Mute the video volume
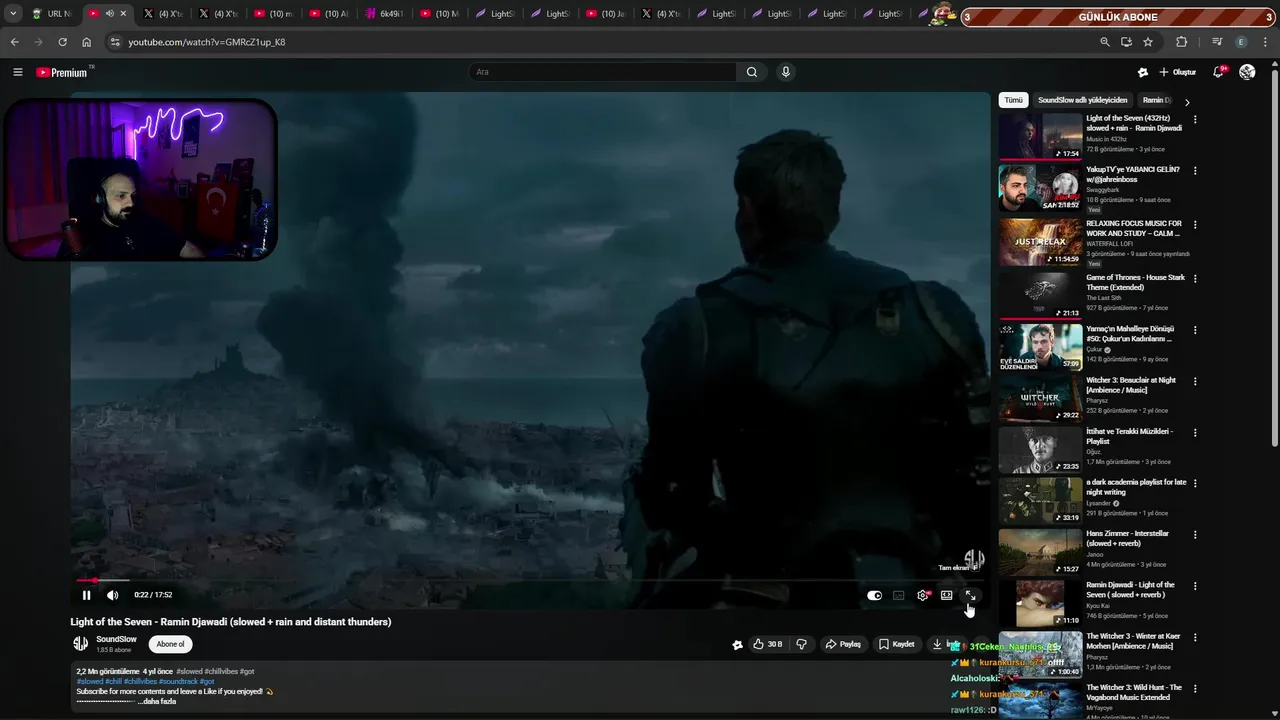Screen dimensions: 1280x720 pos(112,595)
